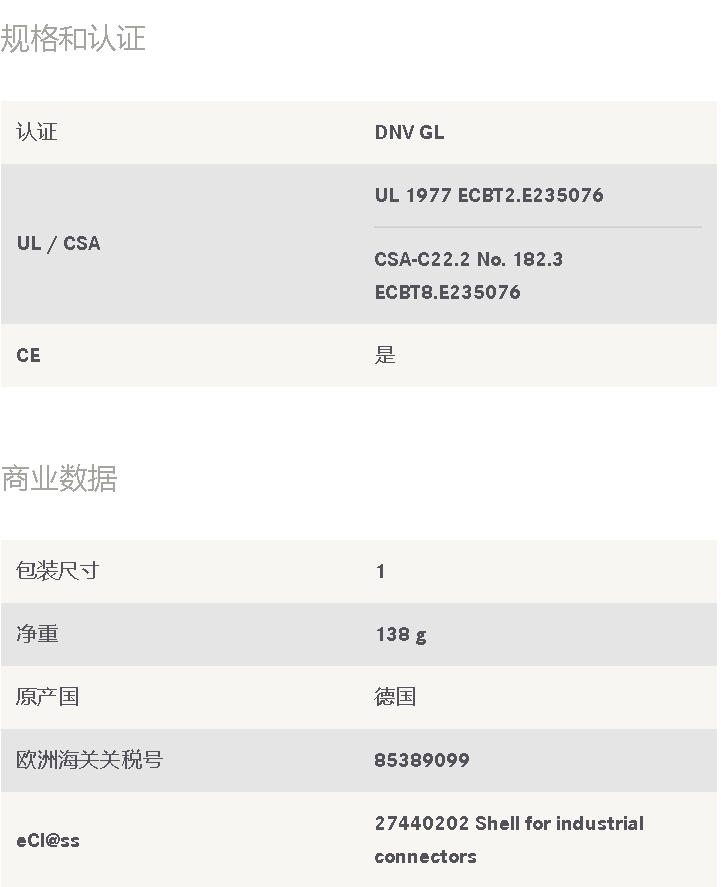
Task: Click the 认证 row label
Action: pos(37,132)
